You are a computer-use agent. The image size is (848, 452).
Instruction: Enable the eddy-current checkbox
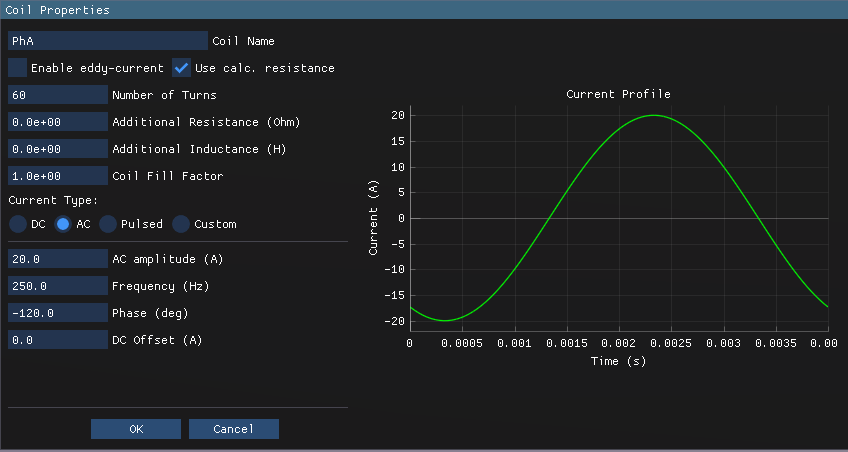click(x=18, y=68)
